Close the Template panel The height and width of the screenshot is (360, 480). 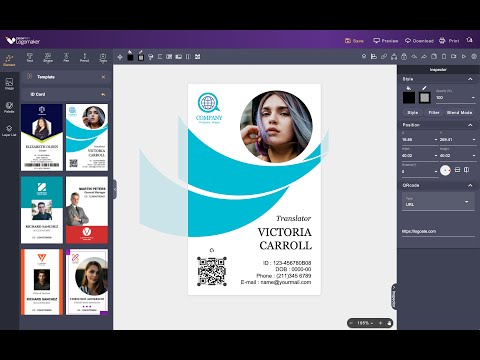pyautogui.click(x=103, y=77)
